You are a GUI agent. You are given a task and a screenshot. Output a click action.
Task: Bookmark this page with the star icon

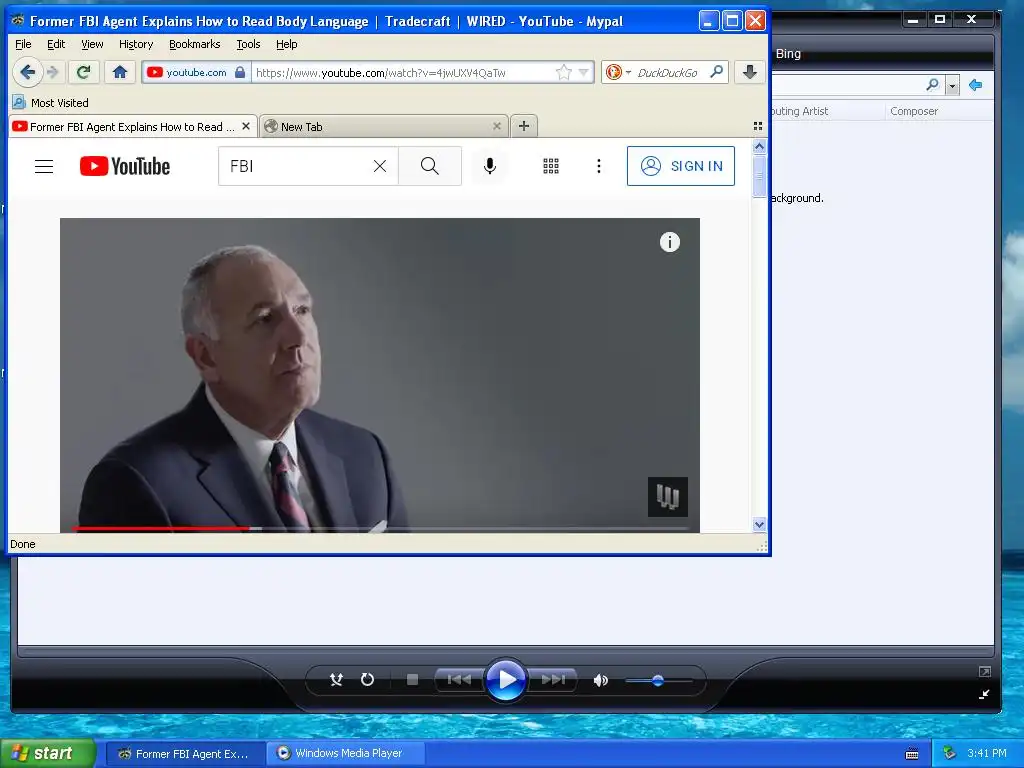click(x=563, y=72)
